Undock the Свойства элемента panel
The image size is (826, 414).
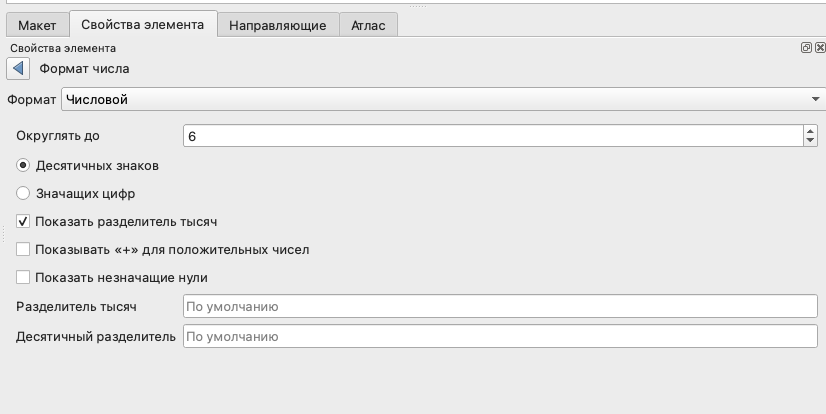tap(806, 47)
